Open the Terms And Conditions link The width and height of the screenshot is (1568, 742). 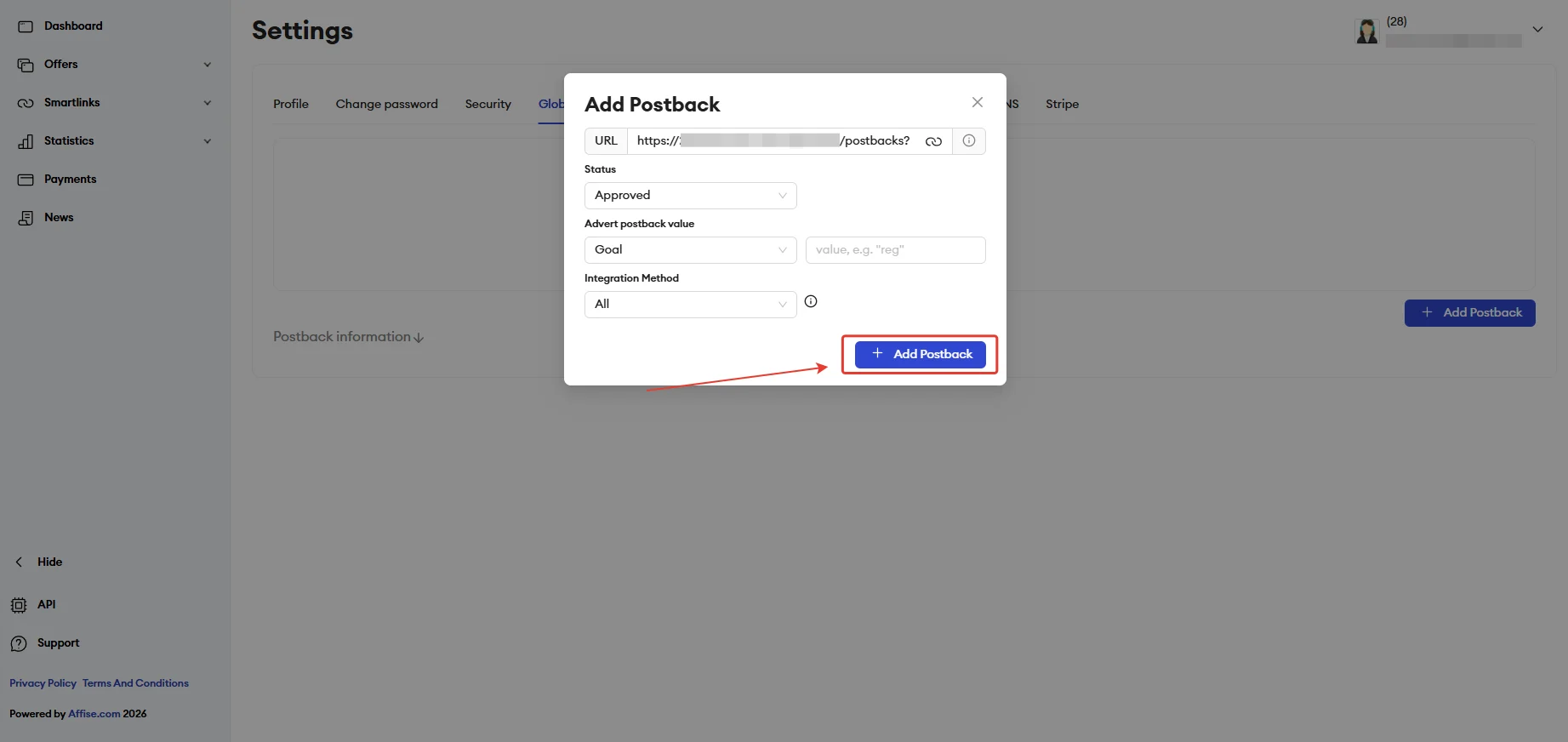point(135,683)
